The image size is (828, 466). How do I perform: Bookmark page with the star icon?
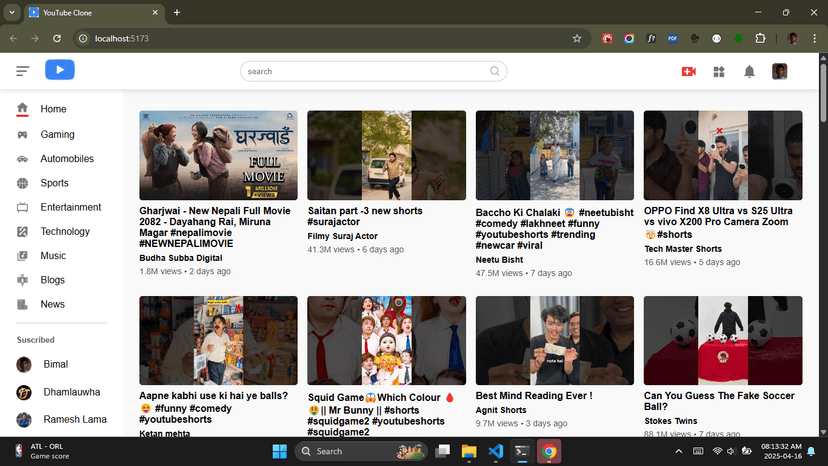point(577,39)
